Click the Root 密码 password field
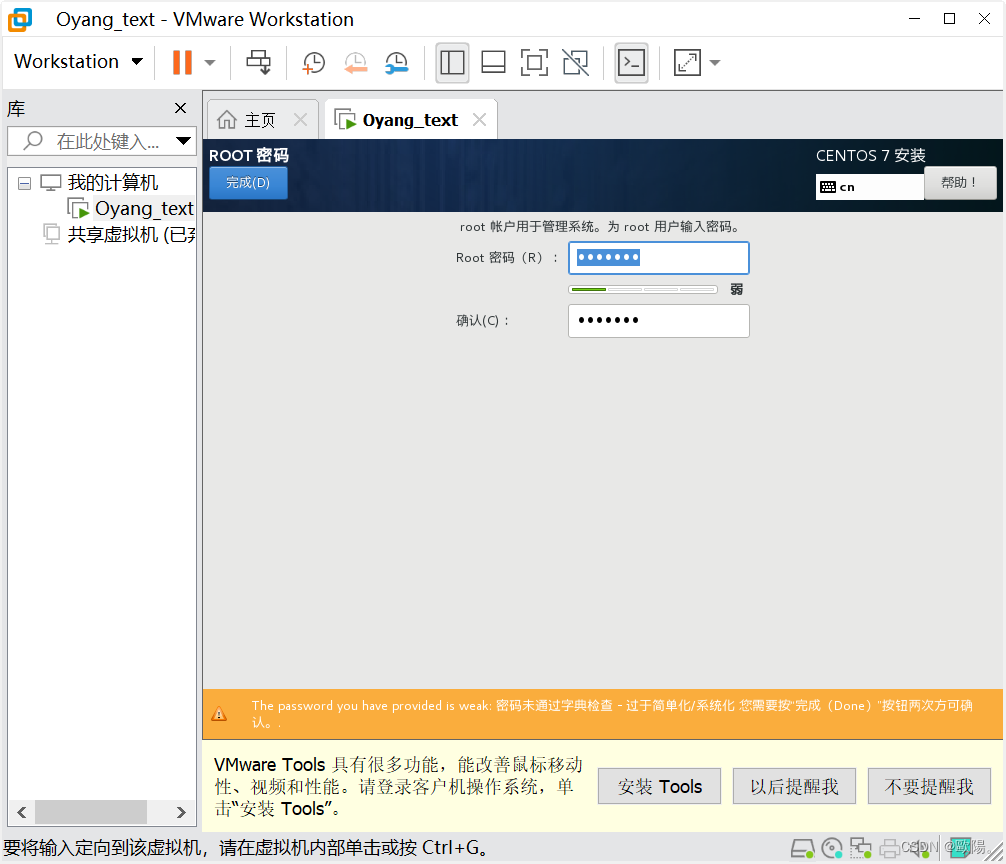 point(659,258)
